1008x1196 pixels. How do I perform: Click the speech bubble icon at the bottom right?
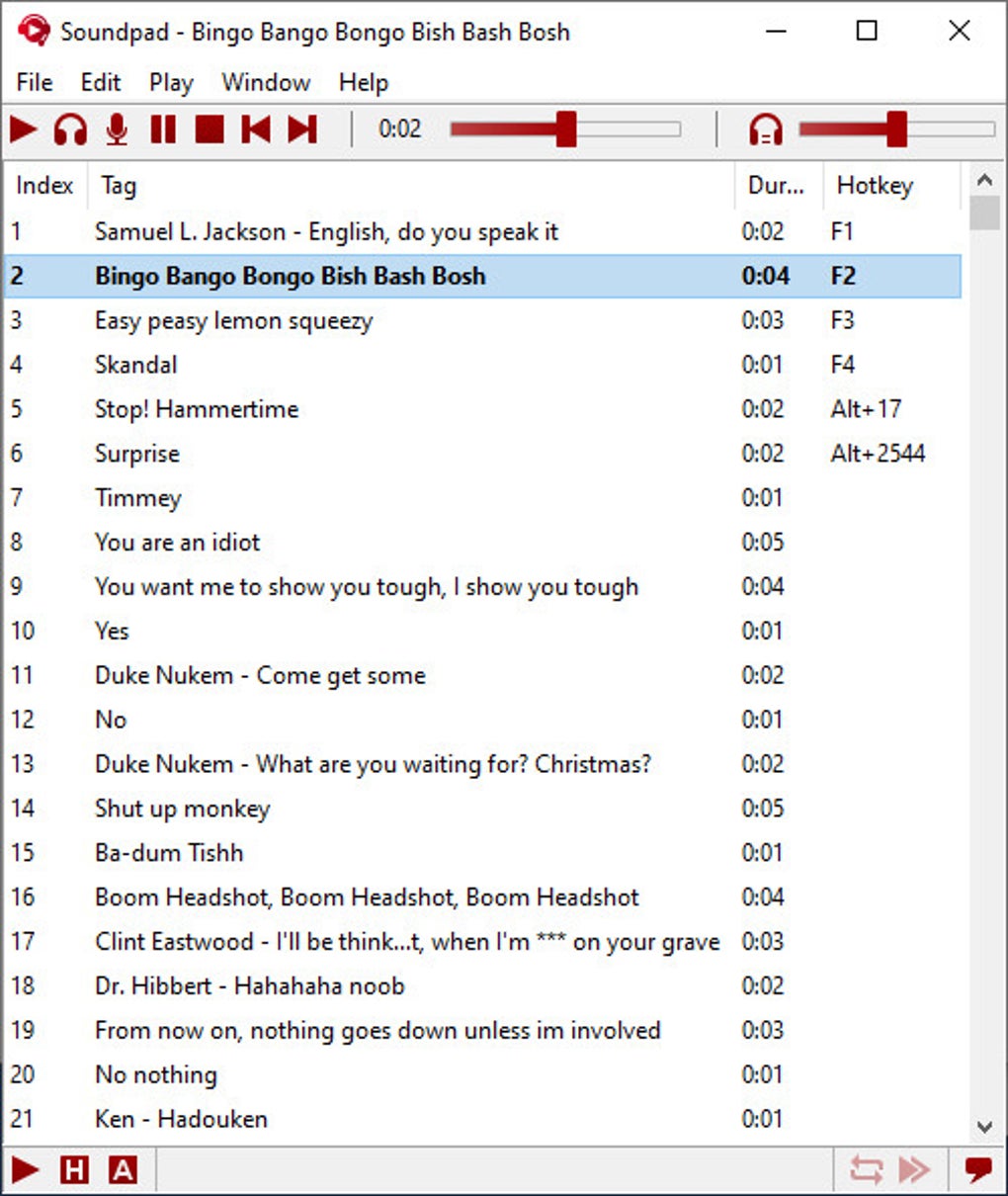978,1170
